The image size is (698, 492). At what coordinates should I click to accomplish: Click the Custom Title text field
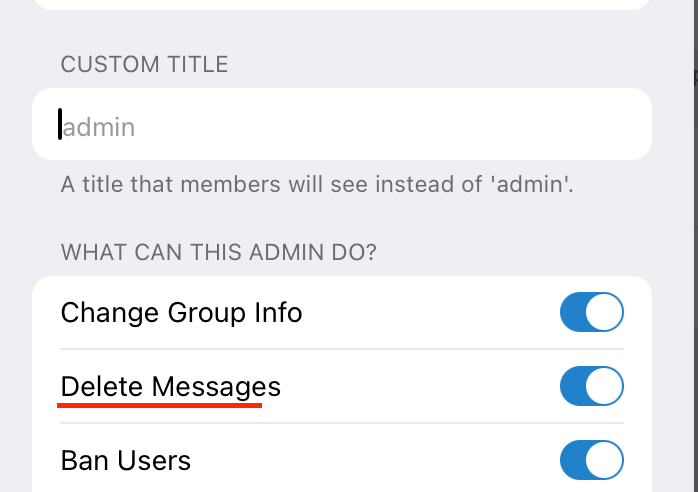(340, 125)
